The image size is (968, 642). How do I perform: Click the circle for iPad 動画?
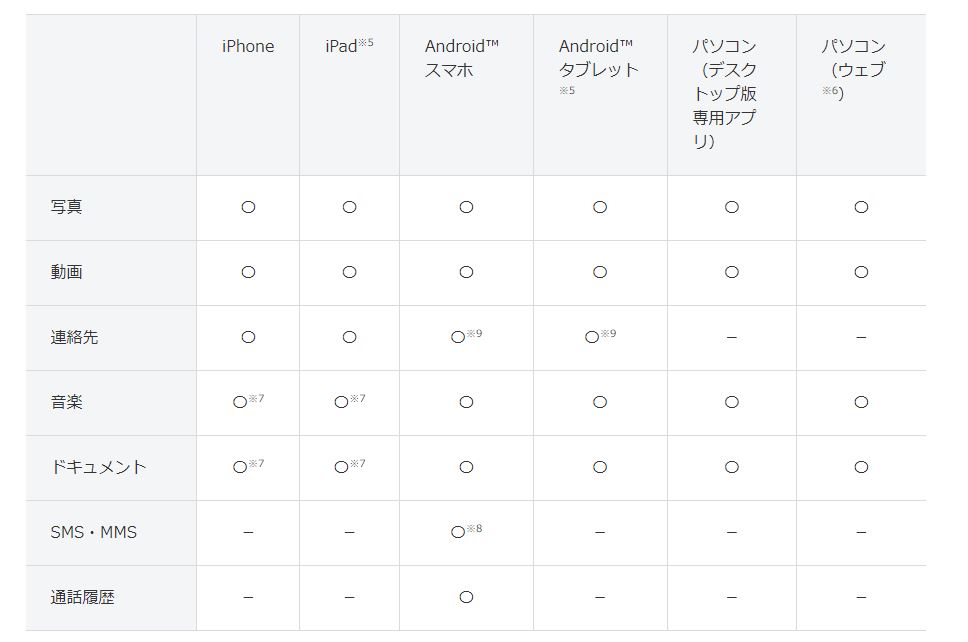click(x=349, y=272)
